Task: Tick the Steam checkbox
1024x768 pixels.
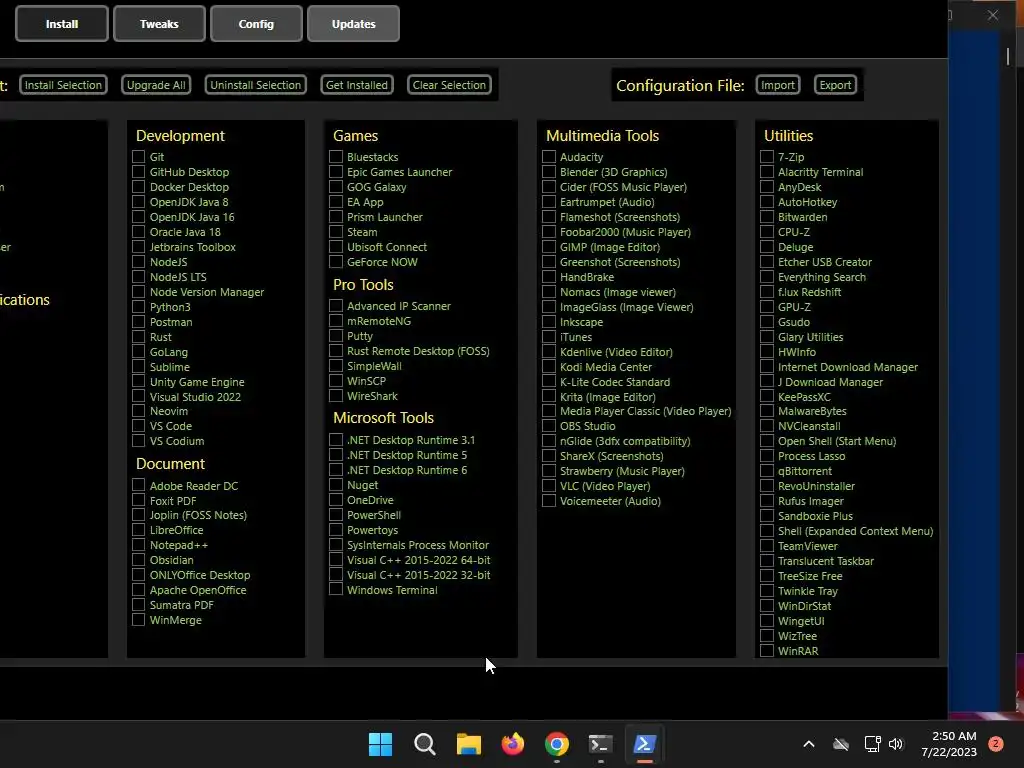Action: tap(336, 232)
